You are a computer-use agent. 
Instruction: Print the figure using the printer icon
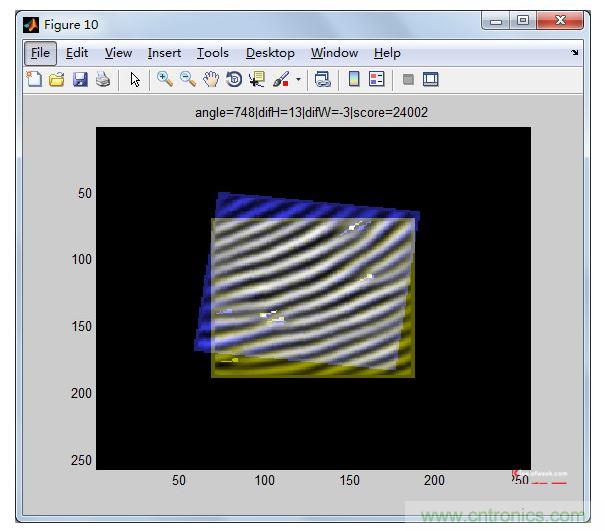pyautogui.click(x=102, y=80)
